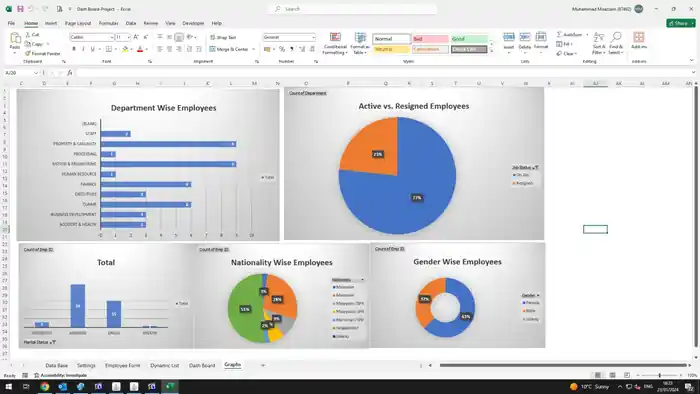Apply the Good cell style swatch
The image size is (700, 394).
469,39
